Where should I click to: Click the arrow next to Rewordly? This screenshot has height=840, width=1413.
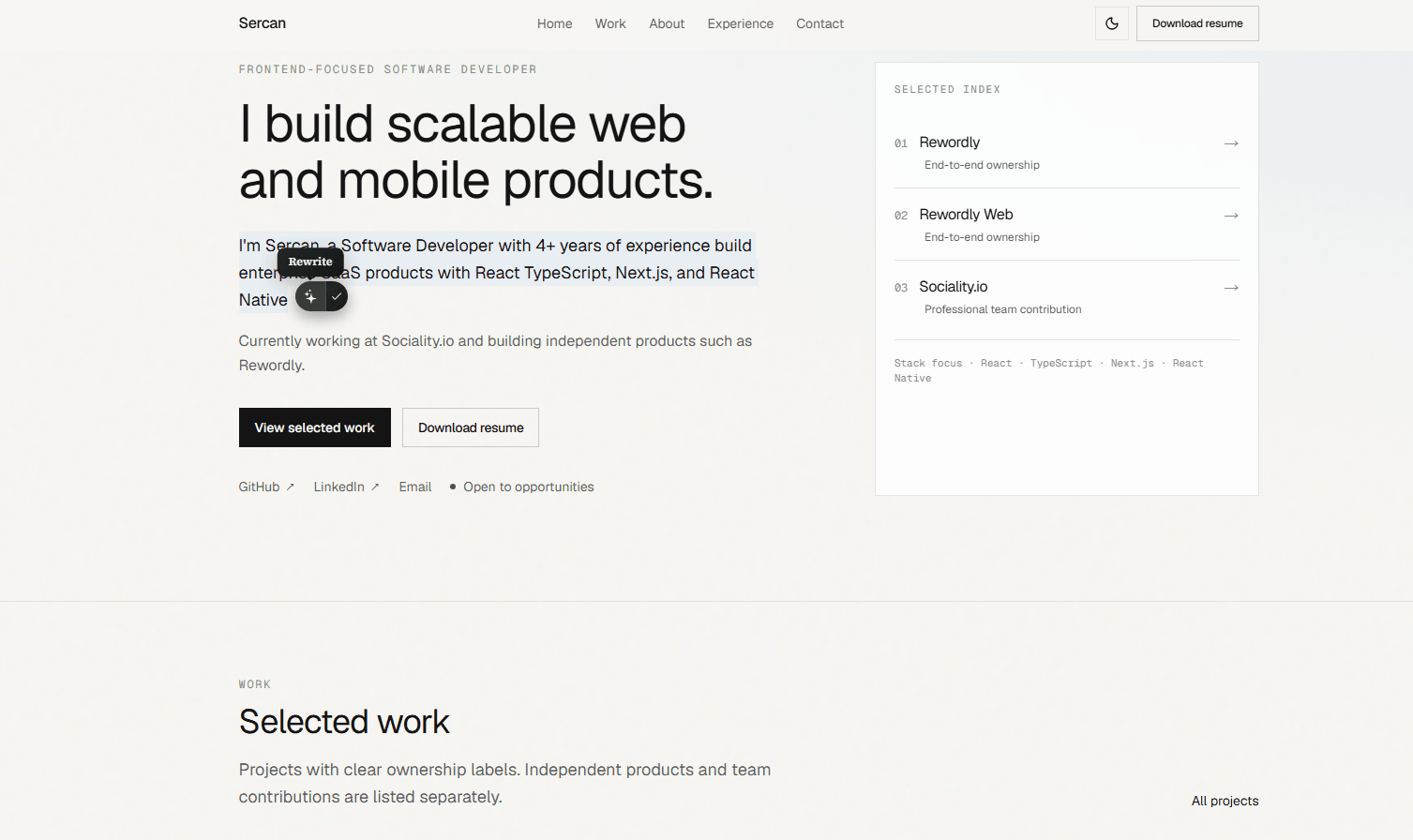tap(1231, 143)
